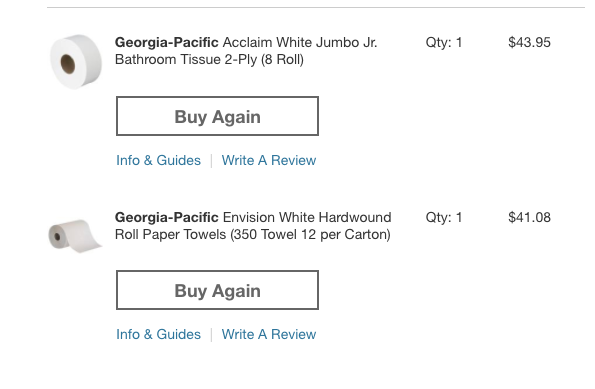Select Georgia-Pacific brand name on towels item

(167, 217)
